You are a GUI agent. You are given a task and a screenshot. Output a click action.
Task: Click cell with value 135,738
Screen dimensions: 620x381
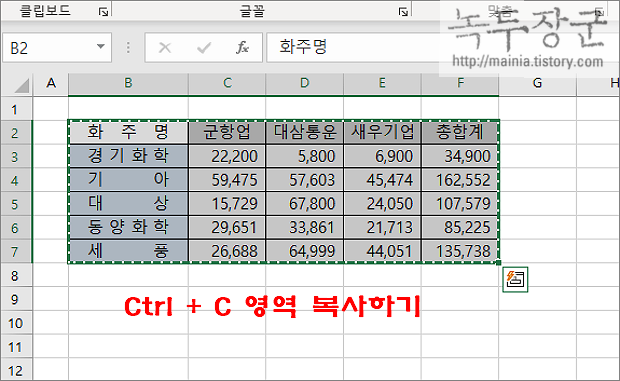click(460, 251)
